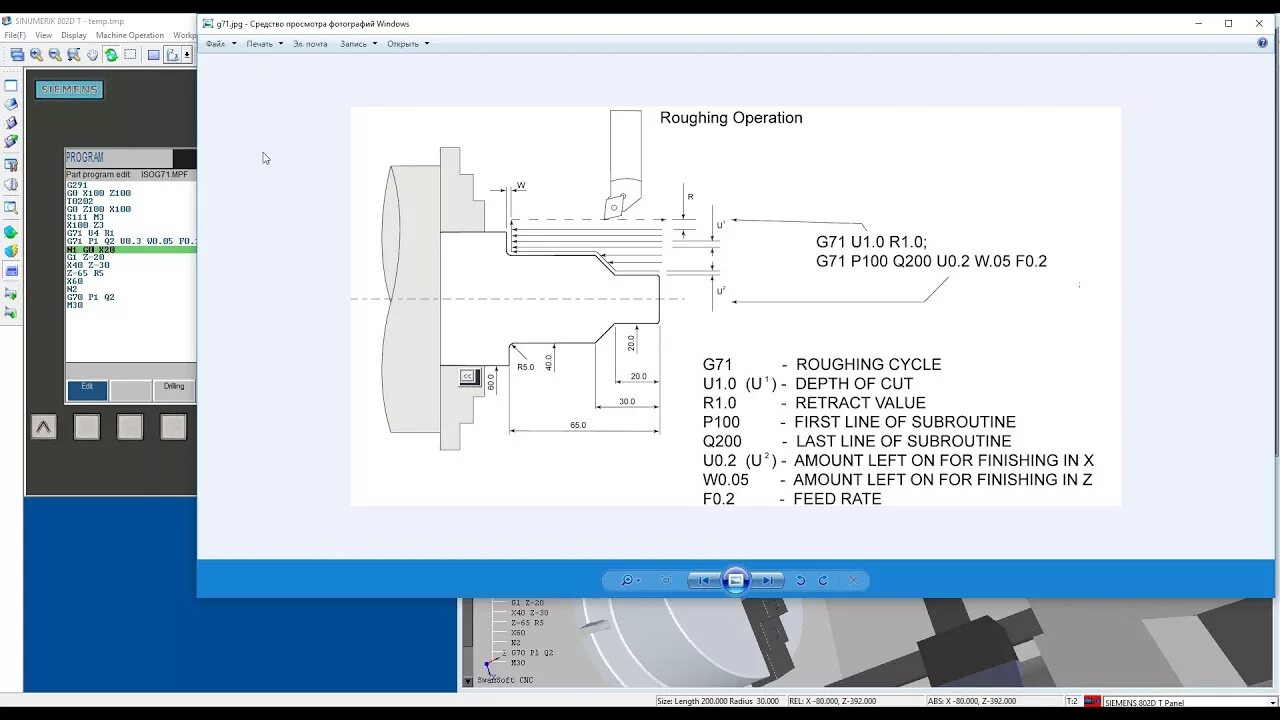Click the green 3D part icon in left sidebar

coord(11,232)
